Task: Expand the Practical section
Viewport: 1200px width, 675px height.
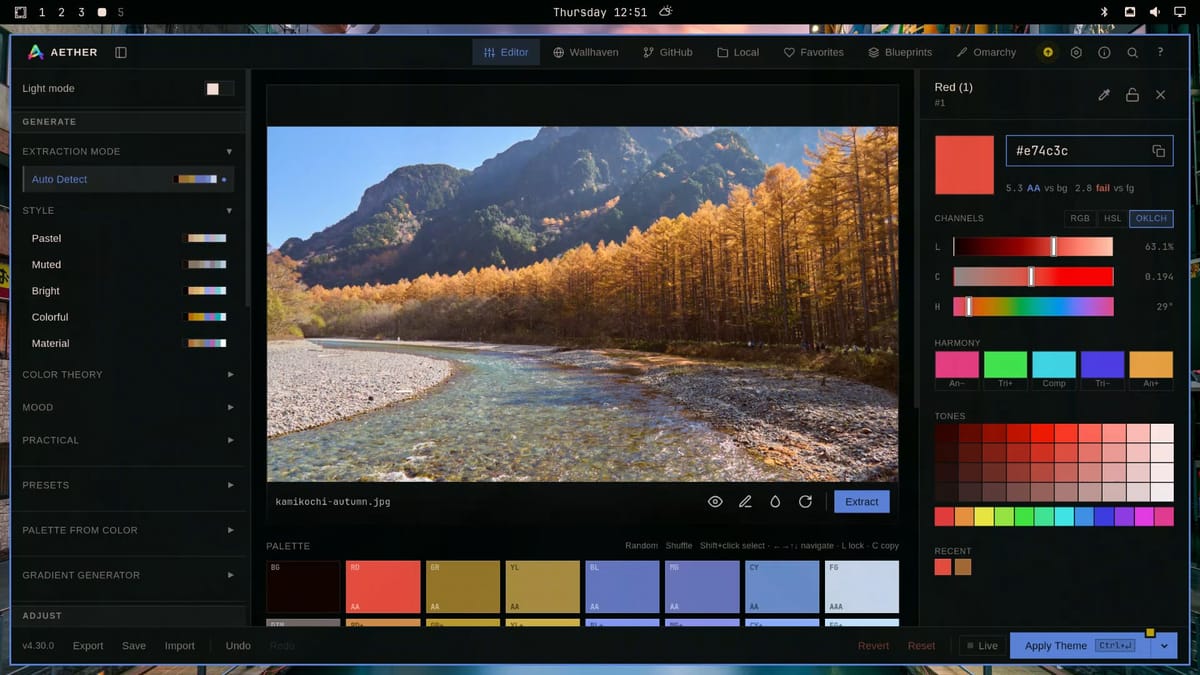Action: click(128, 440)
